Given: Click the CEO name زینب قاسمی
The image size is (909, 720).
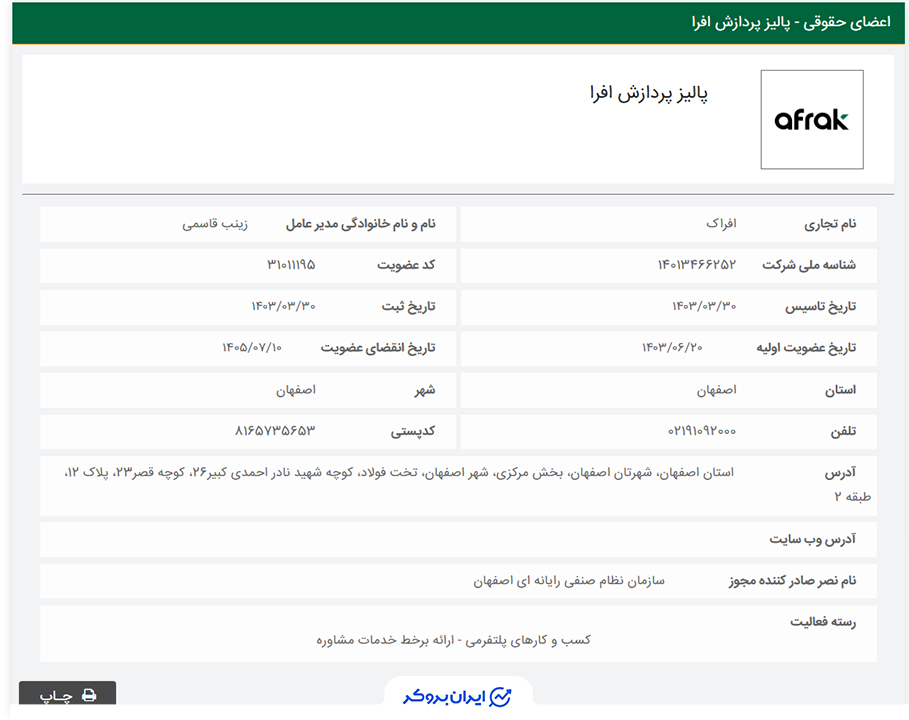Looking at the screenshot, I should [x=214, y=224].
